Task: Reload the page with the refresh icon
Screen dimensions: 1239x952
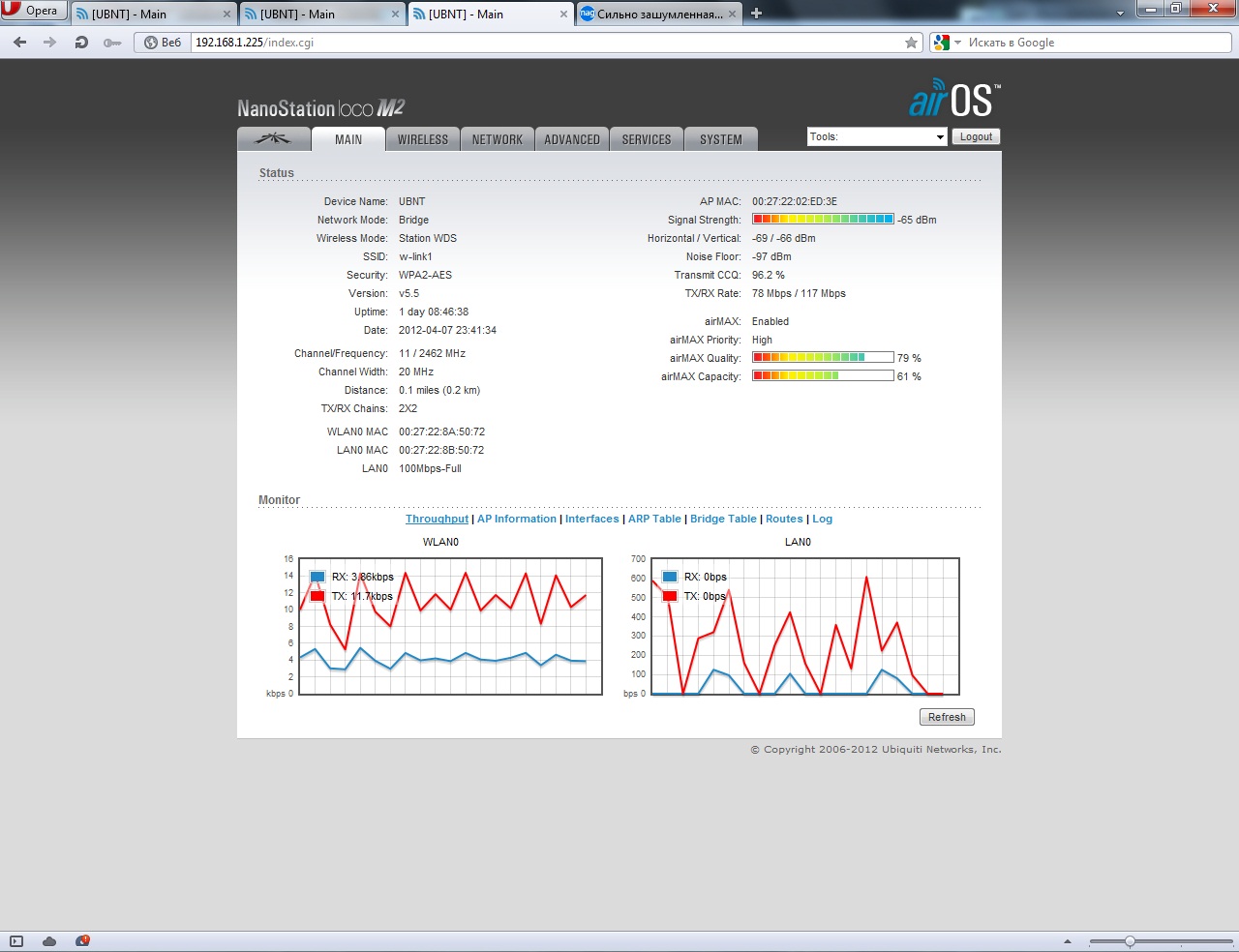Action: [x=81, y=43]
